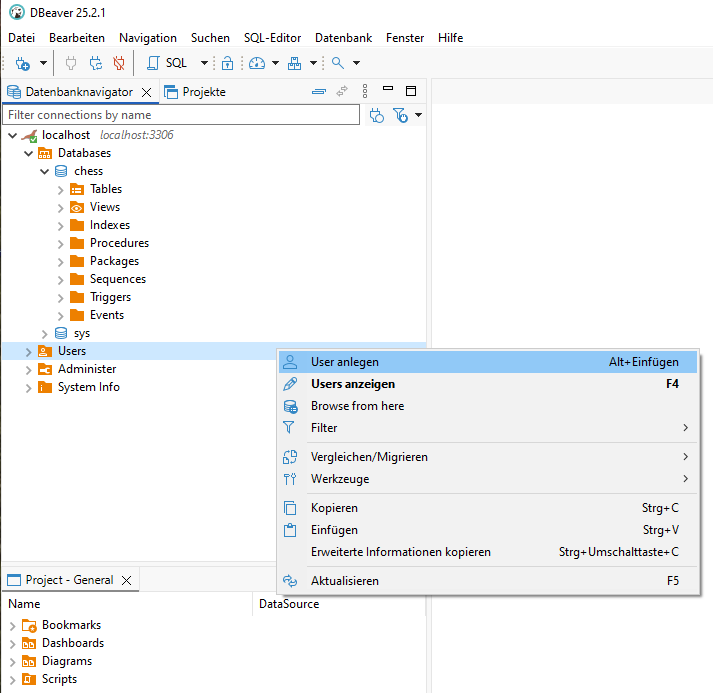713x693 pixels.
Task: Collapse the chess database node
Action: [45, 171]
